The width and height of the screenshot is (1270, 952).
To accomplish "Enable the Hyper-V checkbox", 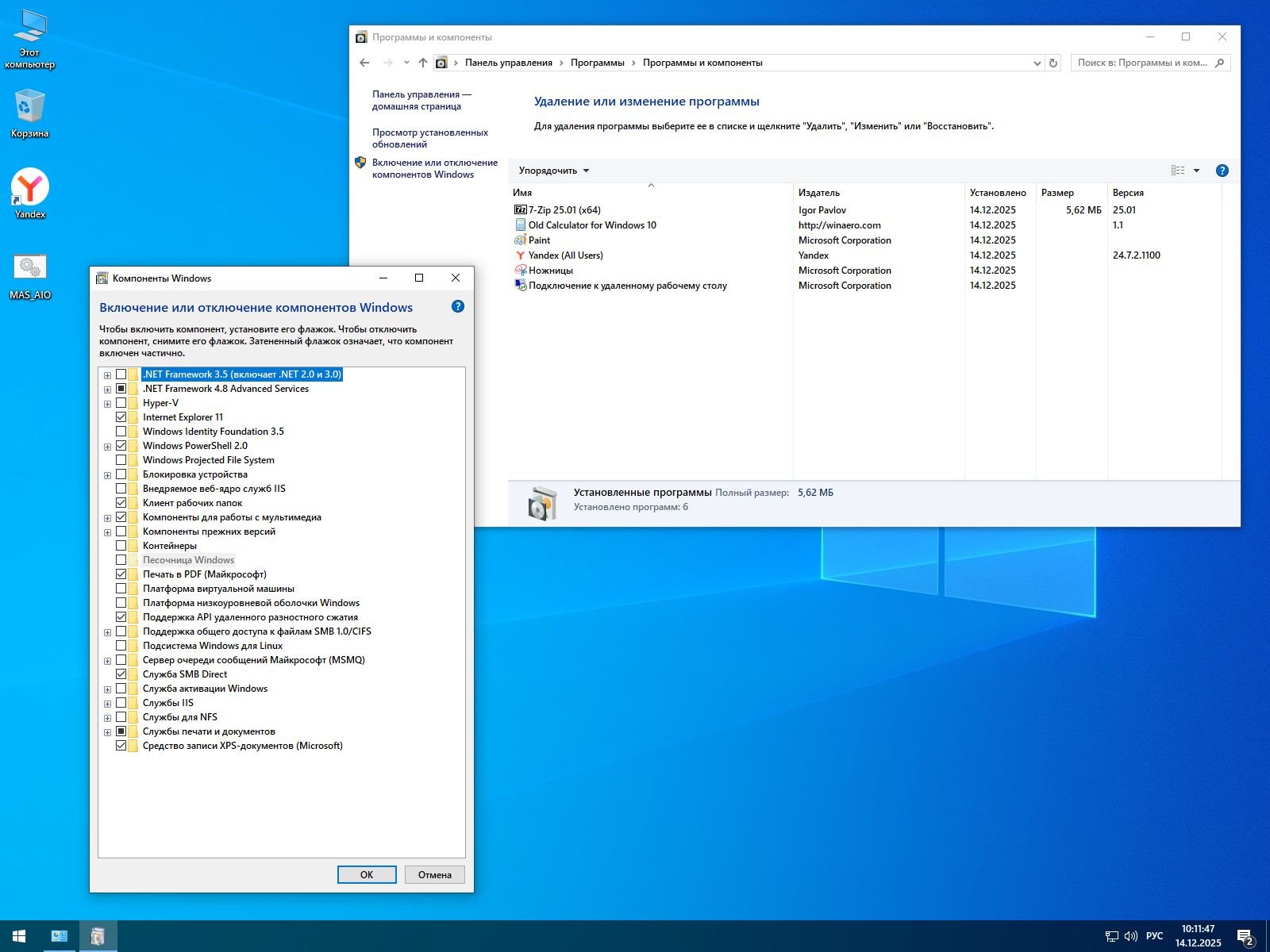I will point(121,403).
